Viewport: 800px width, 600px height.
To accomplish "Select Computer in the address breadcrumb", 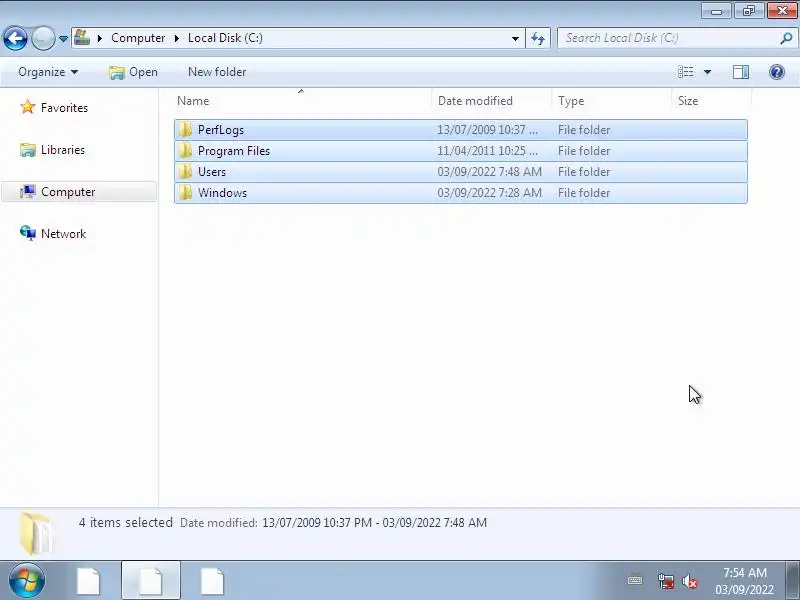I will click(138, 38).
